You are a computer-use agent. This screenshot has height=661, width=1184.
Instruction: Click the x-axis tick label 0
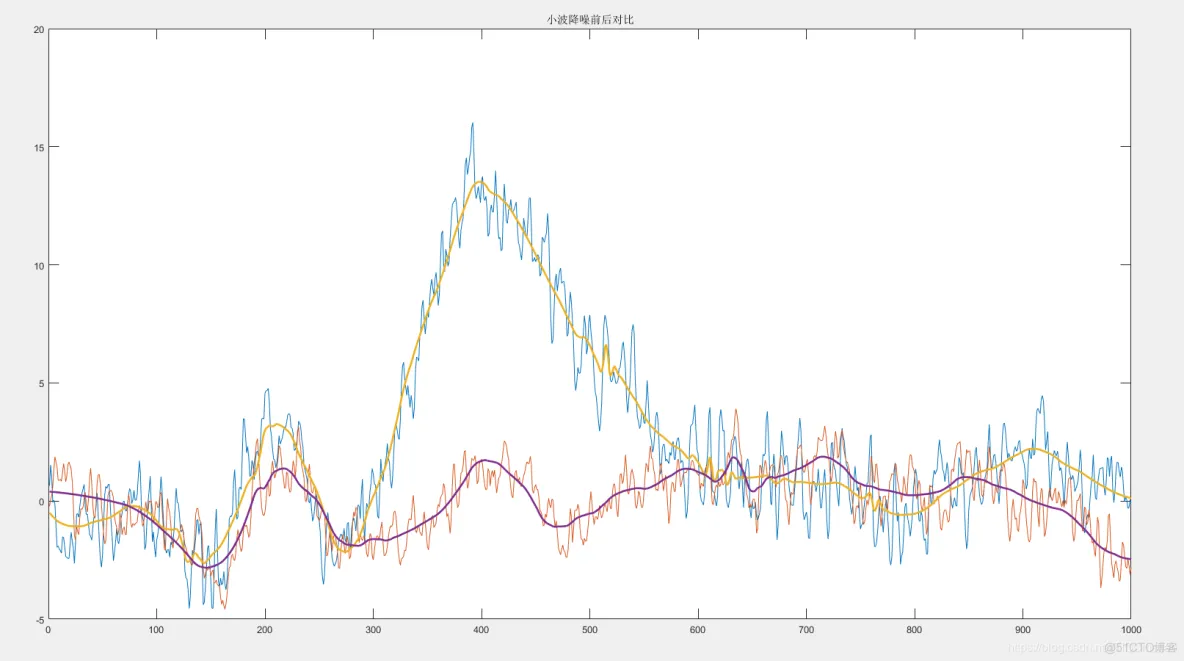coord(46,631)
